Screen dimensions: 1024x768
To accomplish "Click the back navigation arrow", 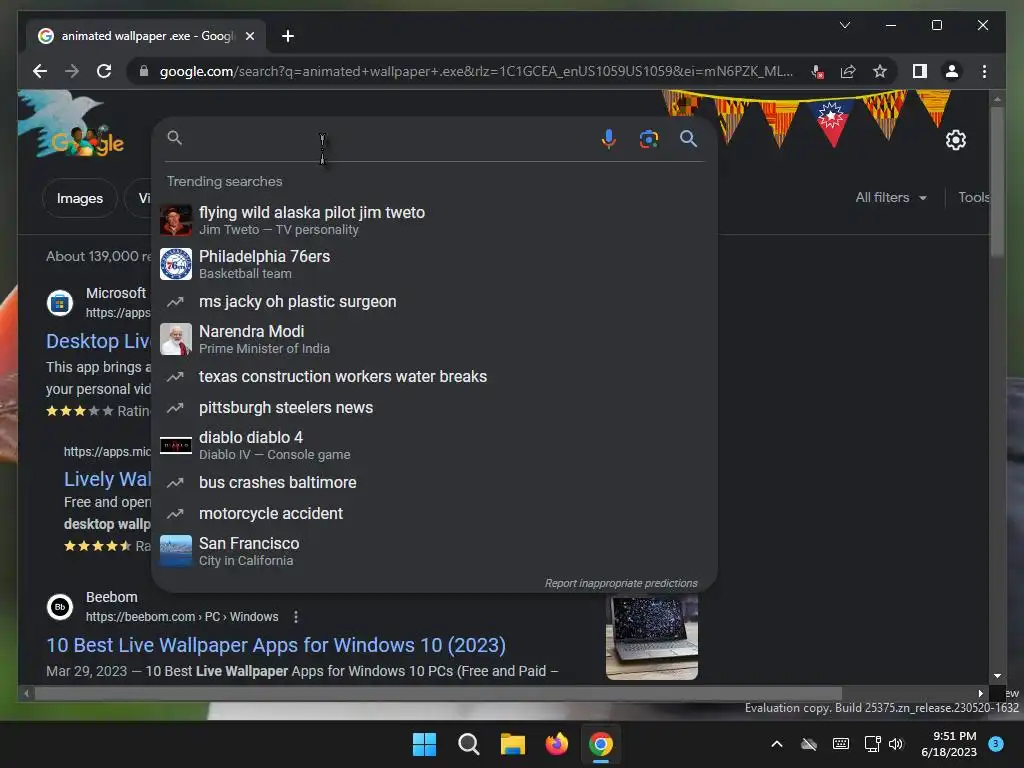I will (x=40, y=71).
